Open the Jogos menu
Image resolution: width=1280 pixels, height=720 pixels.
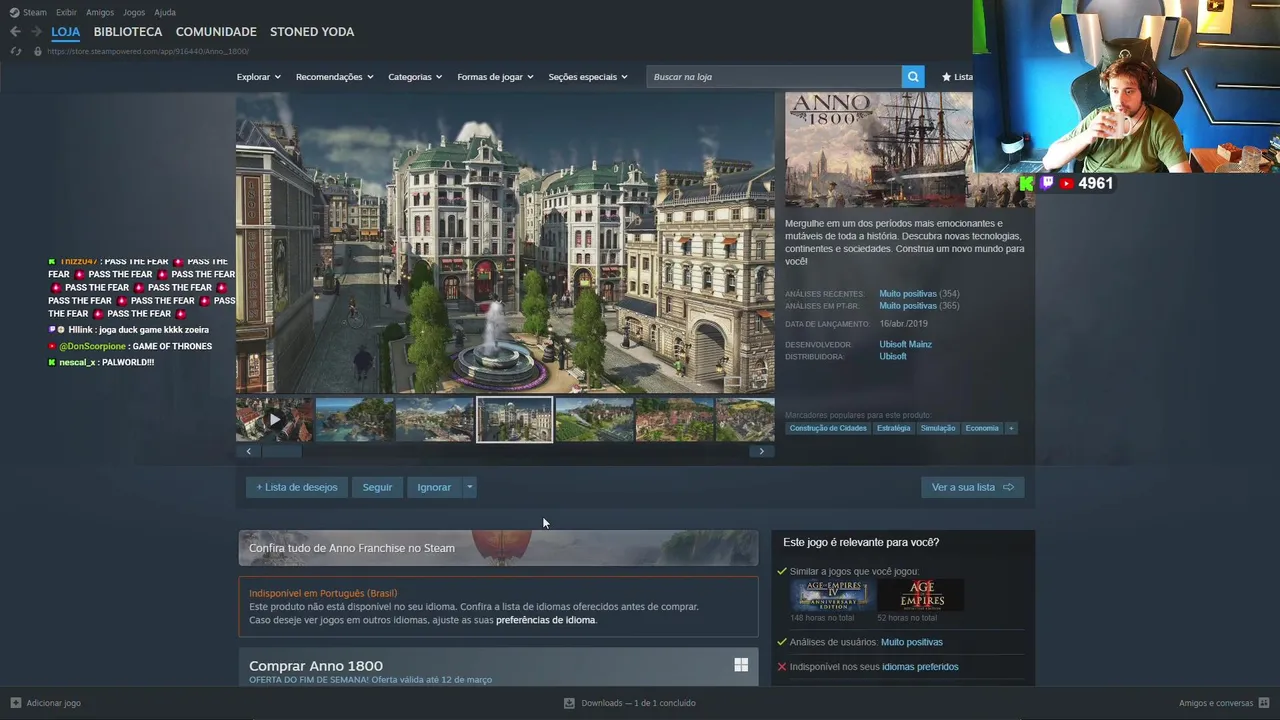(134, 12)
